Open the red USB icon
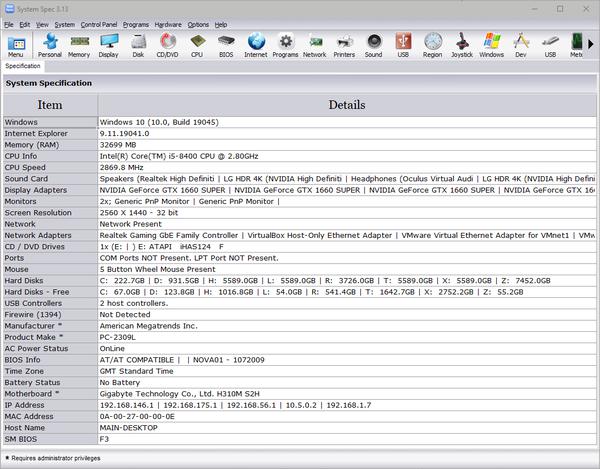Screen dimensions: 600x469 coord(403,46)
